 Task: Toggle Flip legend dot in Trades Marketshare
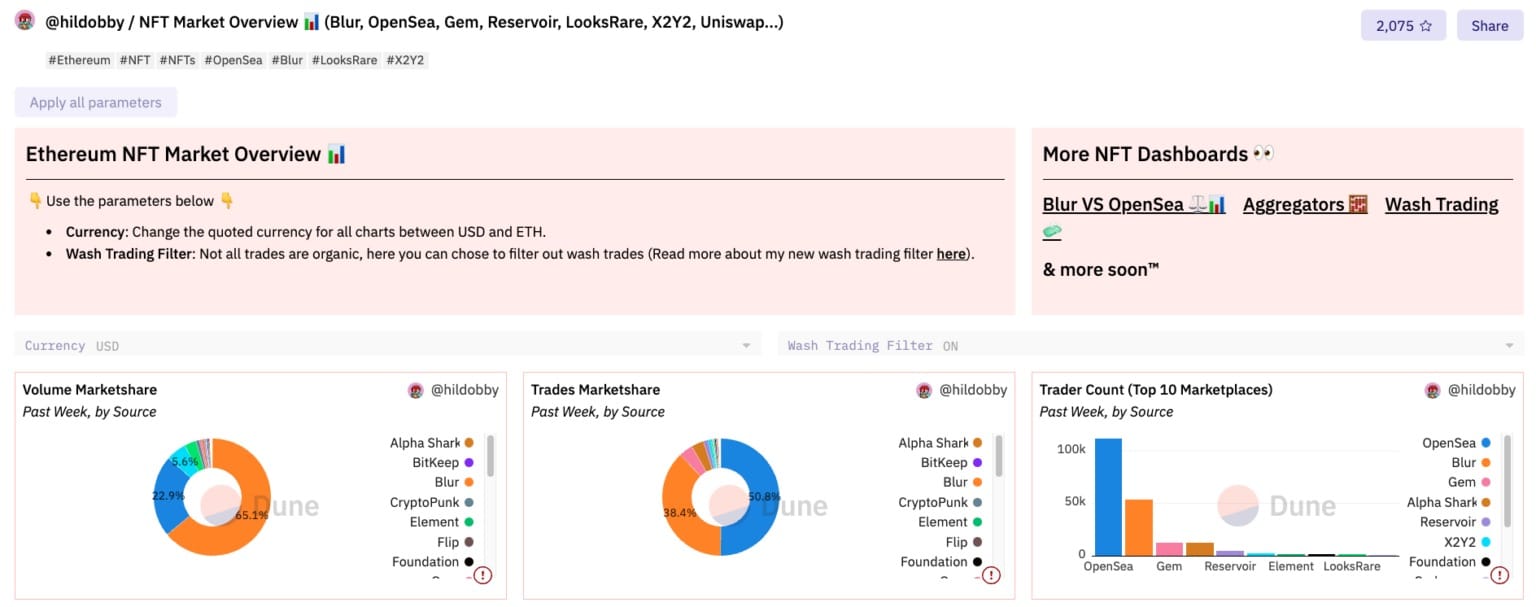(977, 542)
